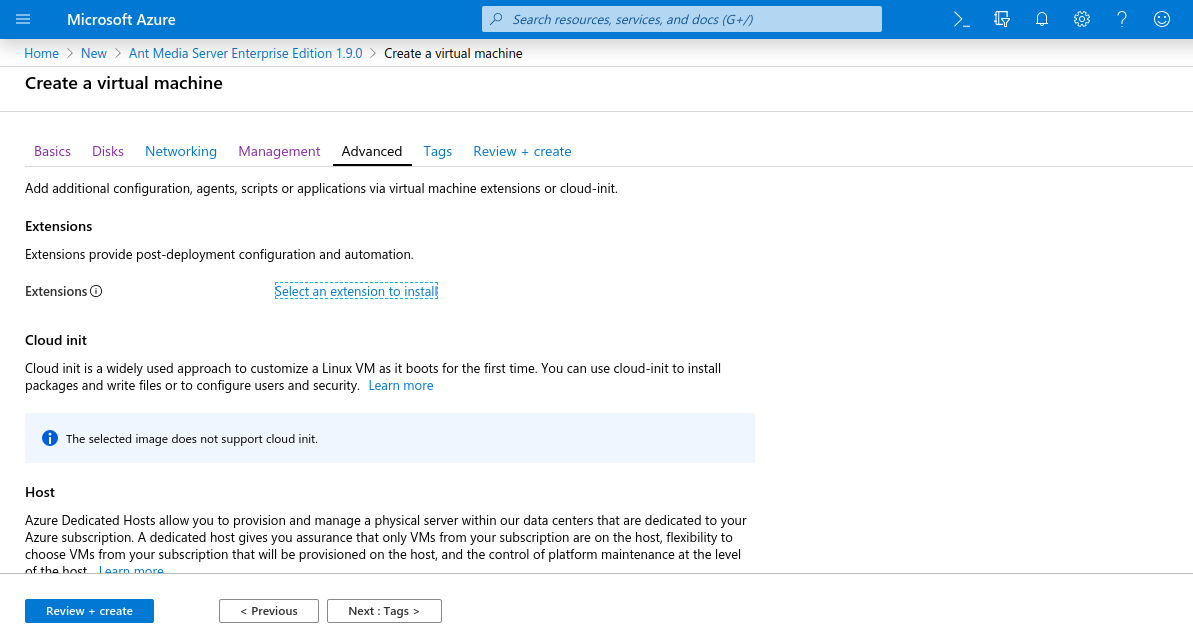1193x639 pixels.
Task: Click the blue info icon in cloud init notice
Action: pos(50,438)
